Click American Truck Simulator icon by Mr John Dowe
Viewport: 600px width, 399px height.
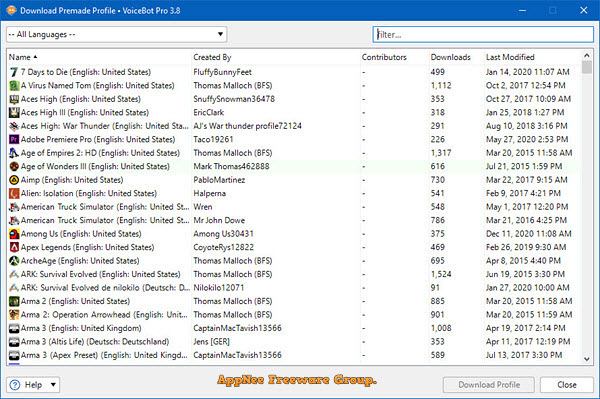[14, 220]
